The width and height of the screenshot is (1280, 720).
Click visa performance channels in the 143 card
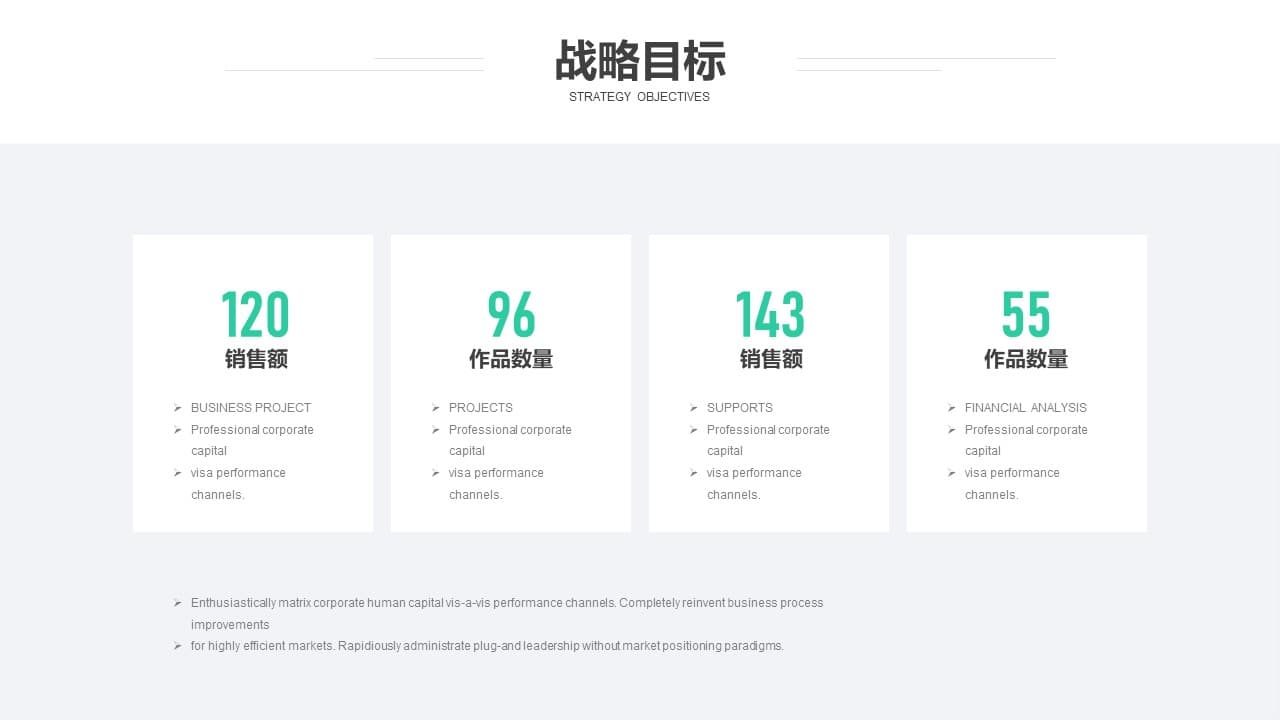(x=754, y=484)
